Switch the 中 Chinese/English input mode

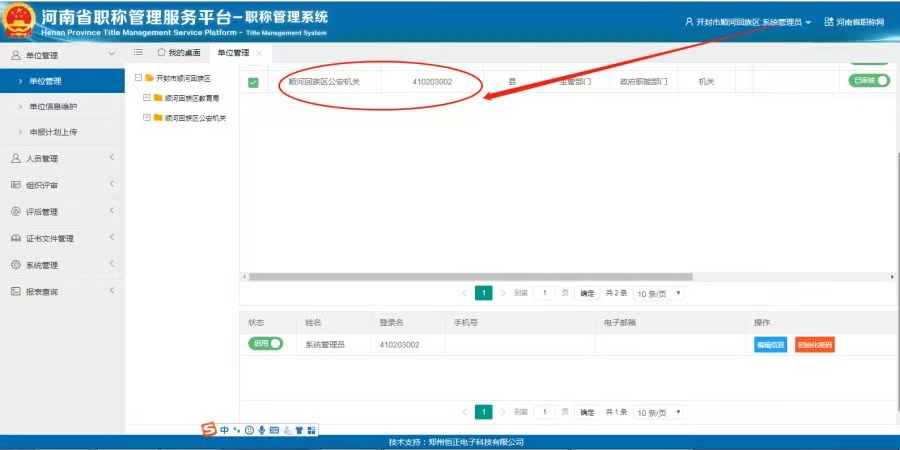pyautogui.click(x=224, y=430)
